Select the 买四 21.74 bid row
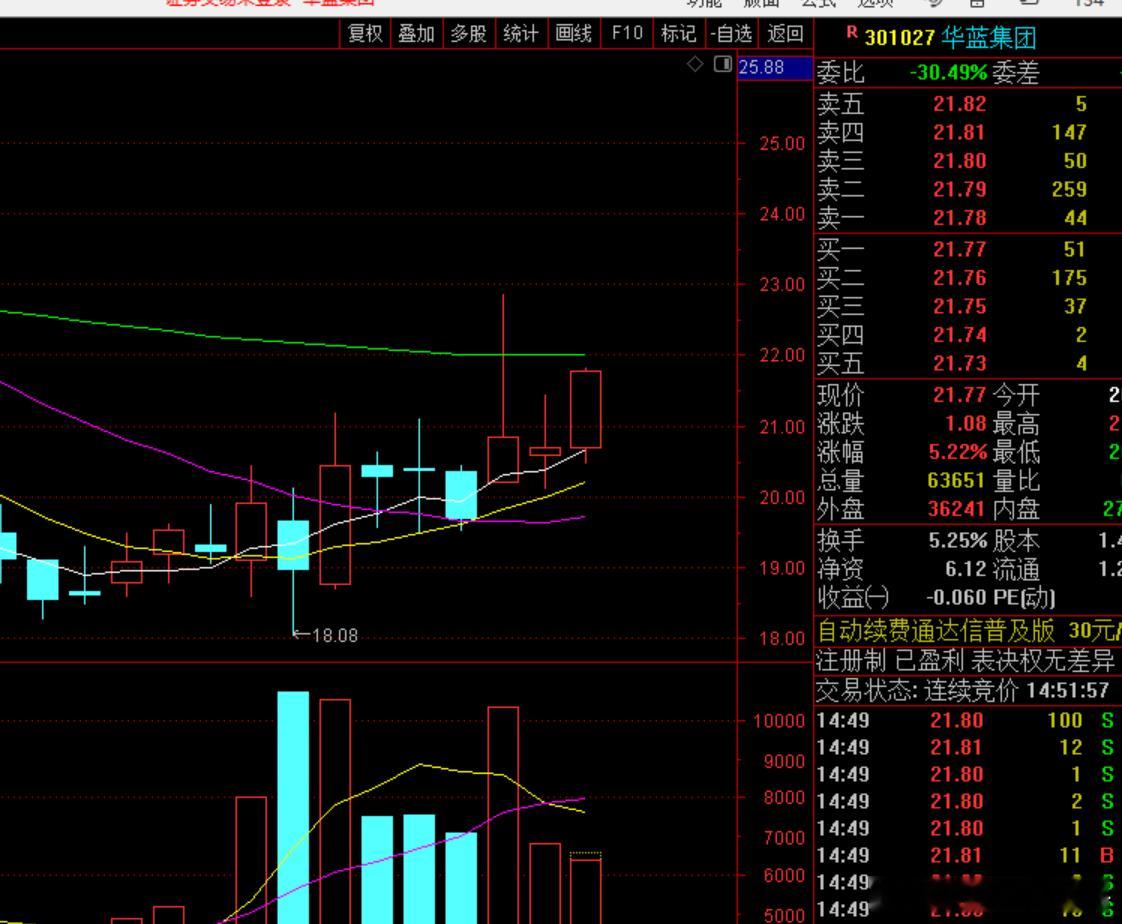1122x924 pixels. pos(967,335)
